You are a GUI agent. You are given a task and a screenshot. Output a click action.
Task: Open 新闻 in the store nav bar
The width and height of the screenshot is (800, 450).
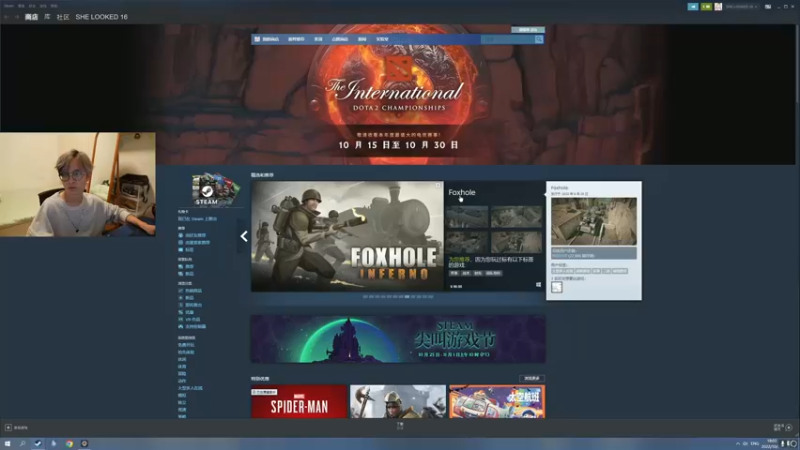click(x=362, y=39)
